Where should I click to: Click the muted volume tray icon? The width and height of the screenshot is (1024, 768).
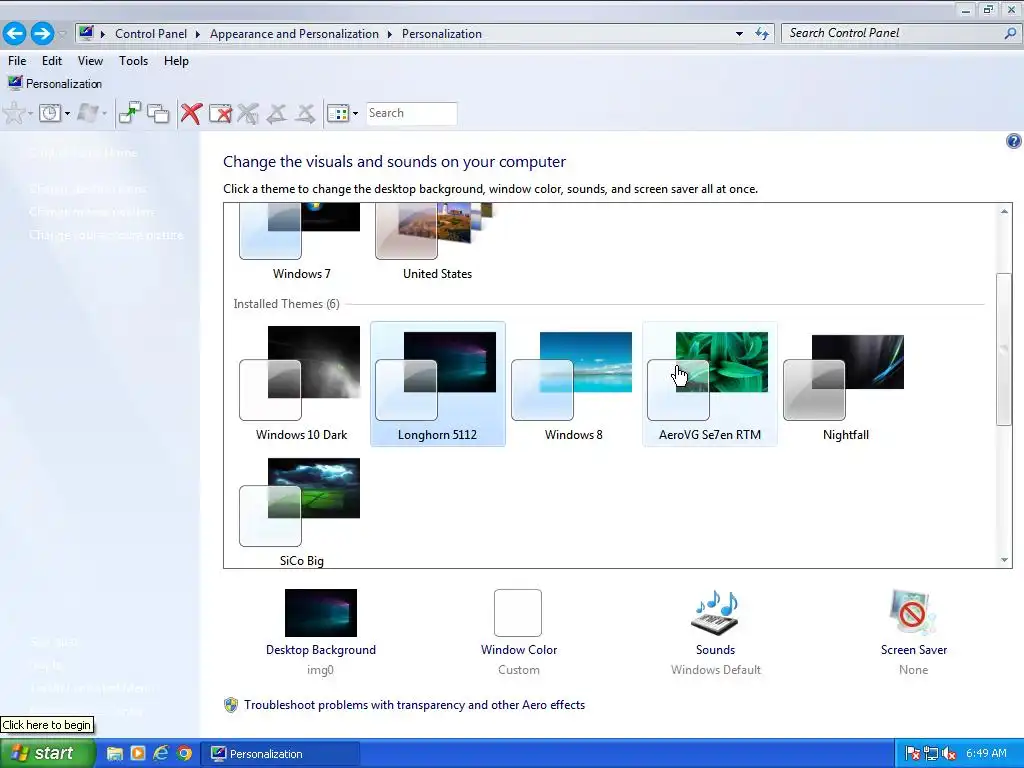pos(949,754)
